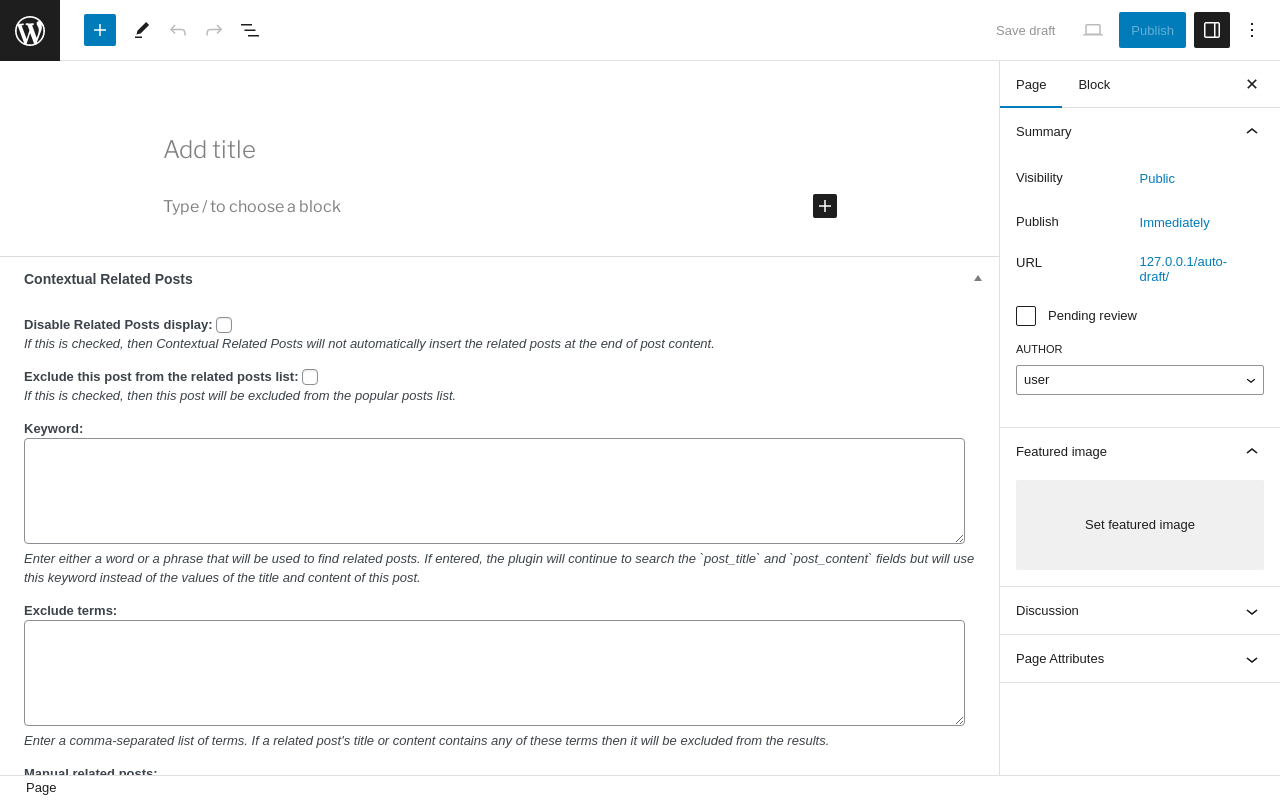Click into the Keyword text area
The height and width of the screenshot is (800, 1280).
coord(494,491)
